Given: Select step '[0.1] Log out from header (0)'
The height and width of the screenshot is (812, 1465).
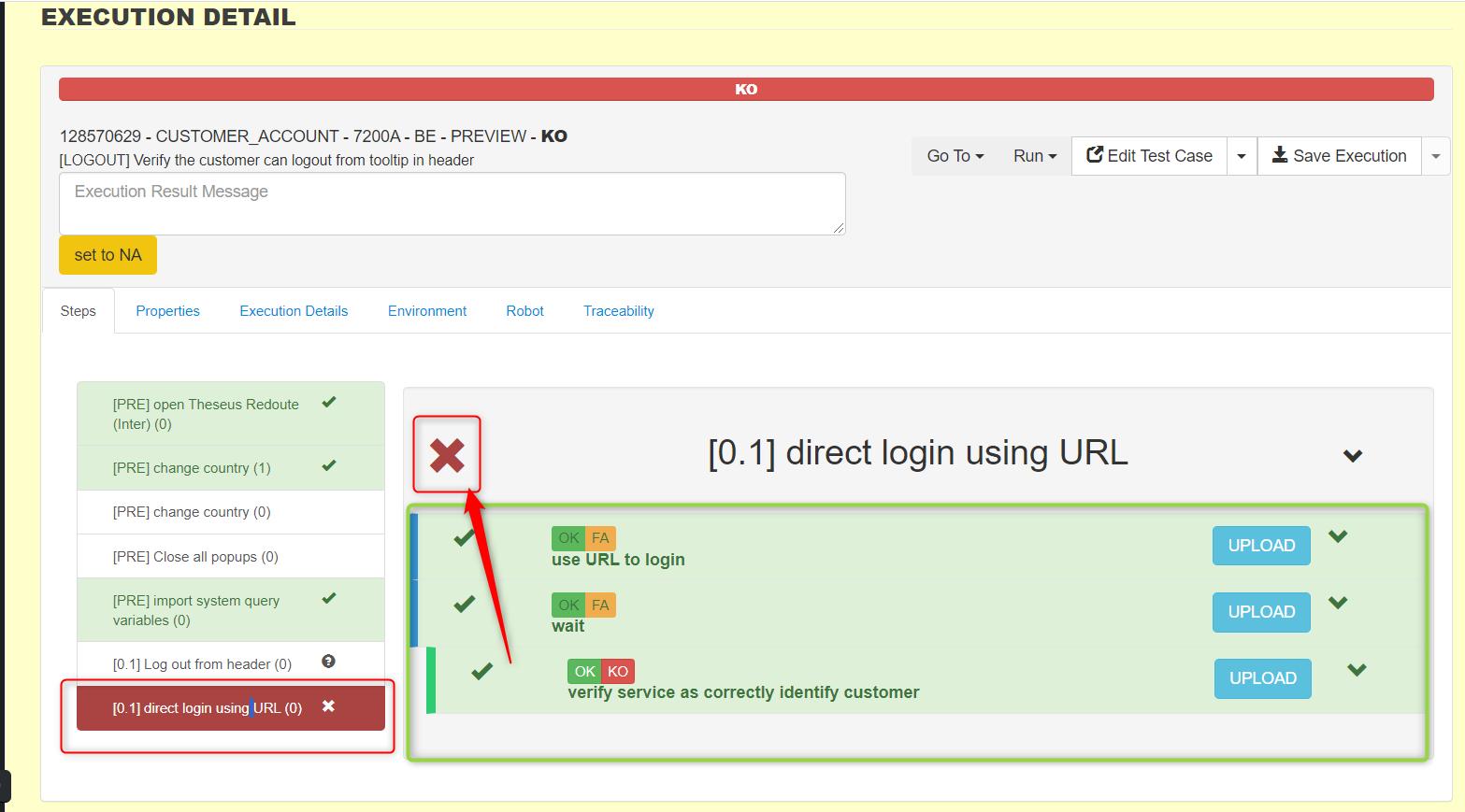Looking at the screenshot, I should [x=231, y=664].
